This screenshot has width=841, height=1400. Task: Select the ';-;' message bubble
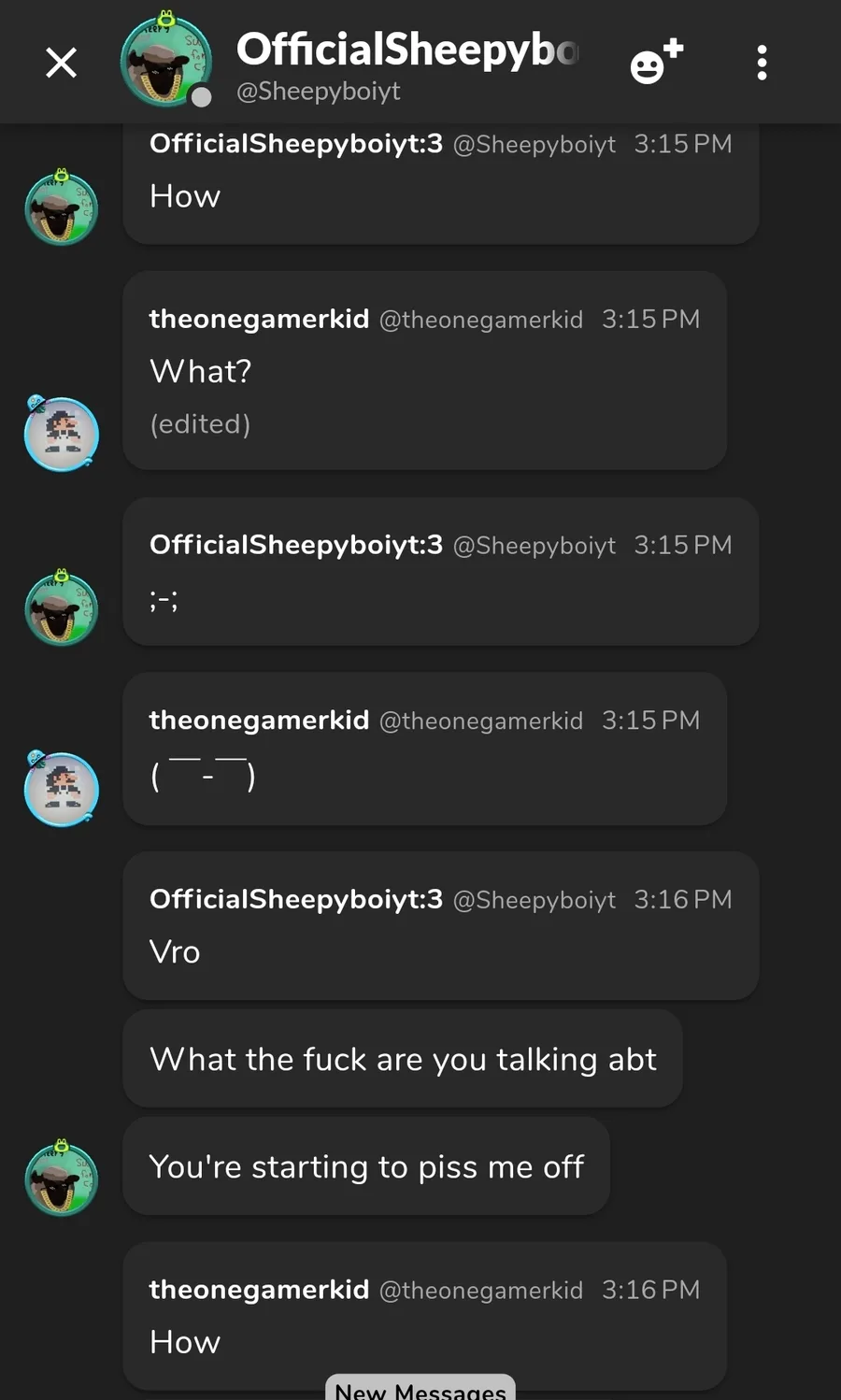click(x=441, y=571)
